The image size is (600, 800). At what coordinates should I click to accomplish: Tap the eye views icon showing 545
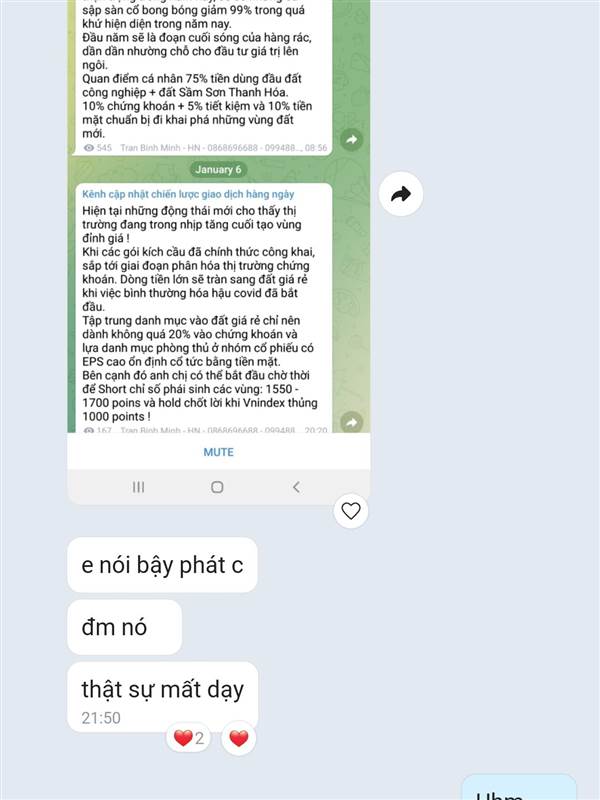[89, 148]
